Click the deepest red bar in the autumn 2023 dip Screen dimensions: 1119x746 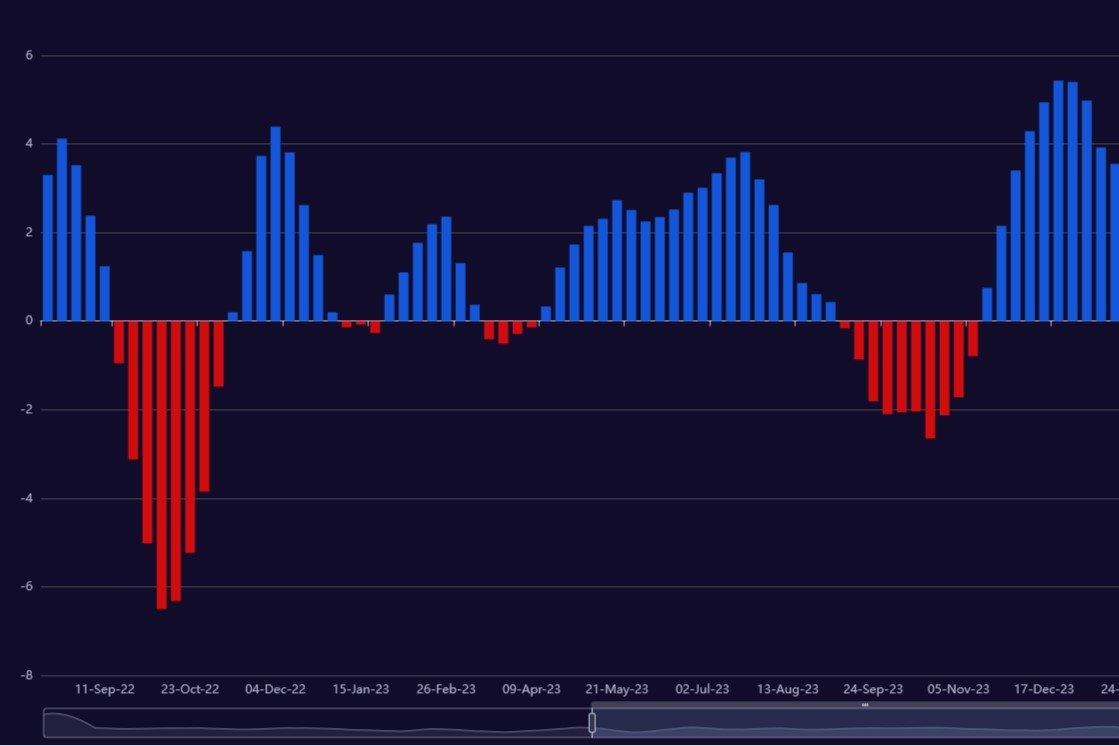pos(930,379)
